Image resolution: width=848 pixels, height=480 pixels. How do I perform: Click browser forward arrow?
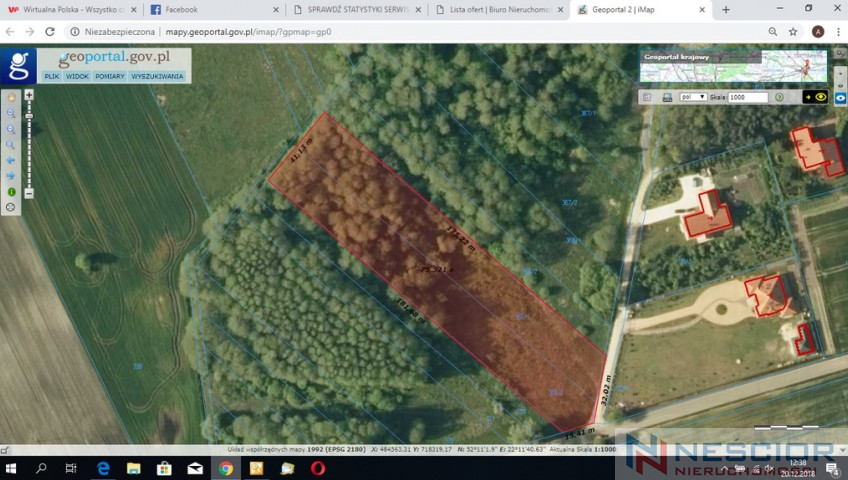coord(30,32)
